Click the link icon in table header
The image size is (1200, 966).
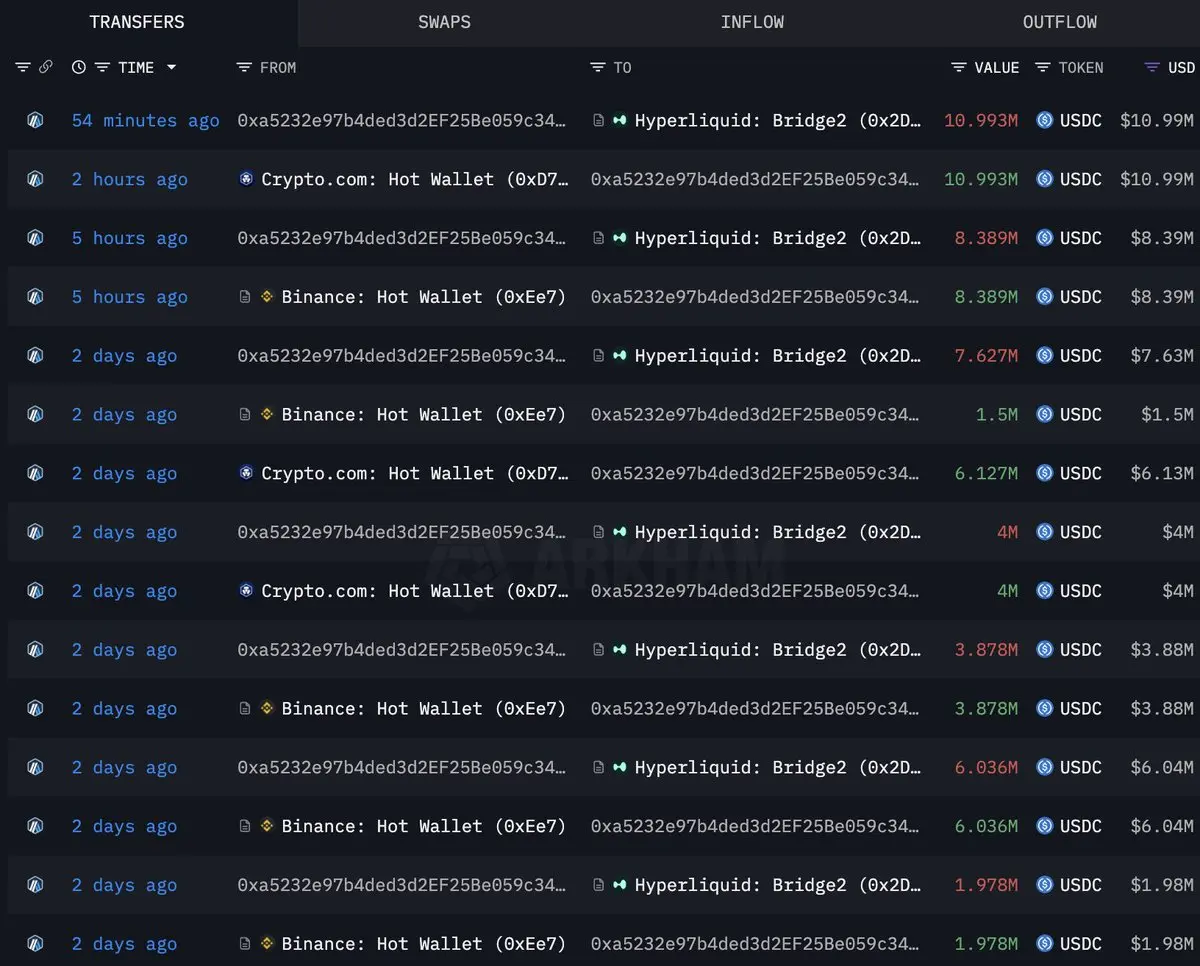[46, 67]
